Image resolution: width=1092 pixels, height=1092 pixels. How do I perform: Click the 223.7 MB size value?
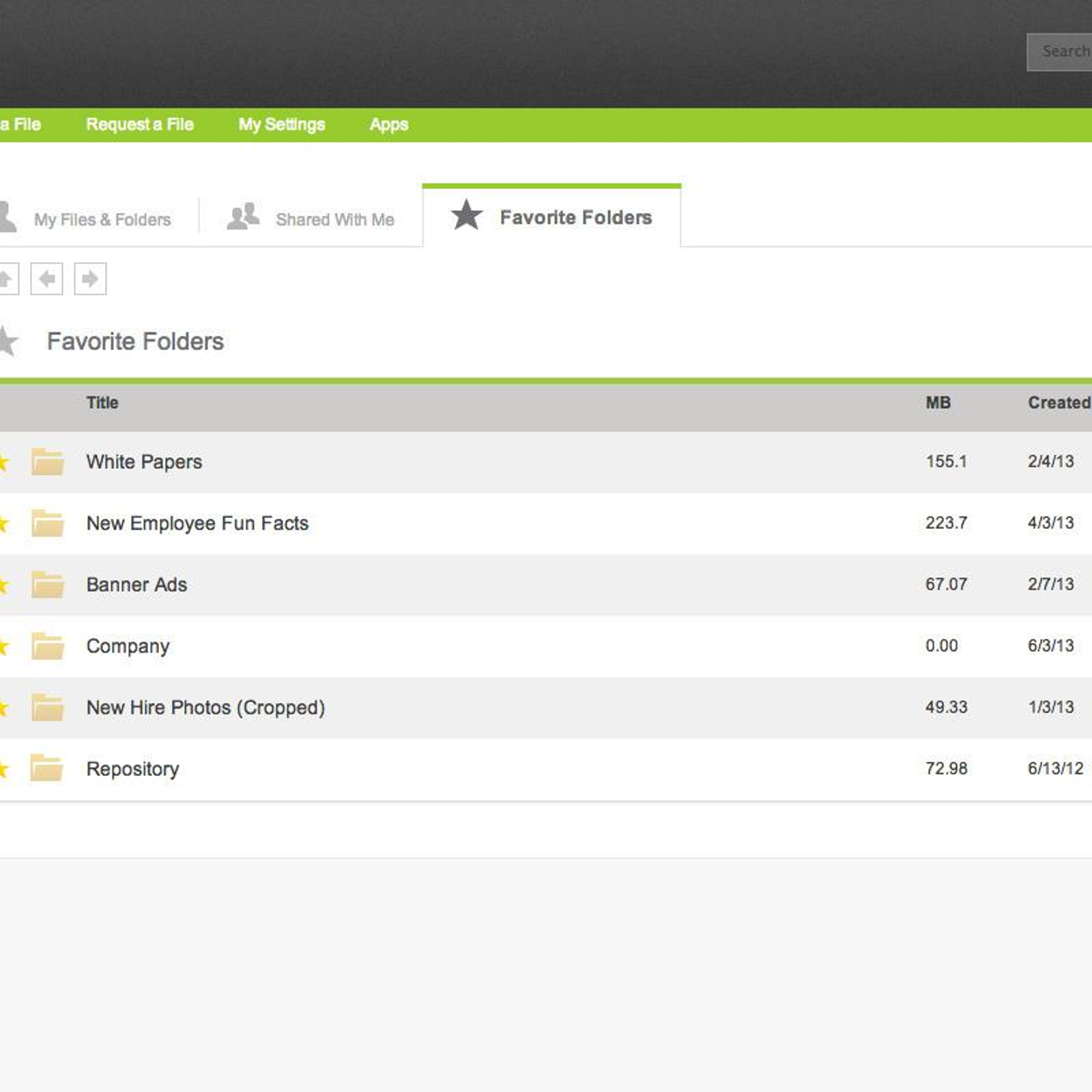pyautogui.click(x=946, y=523)
